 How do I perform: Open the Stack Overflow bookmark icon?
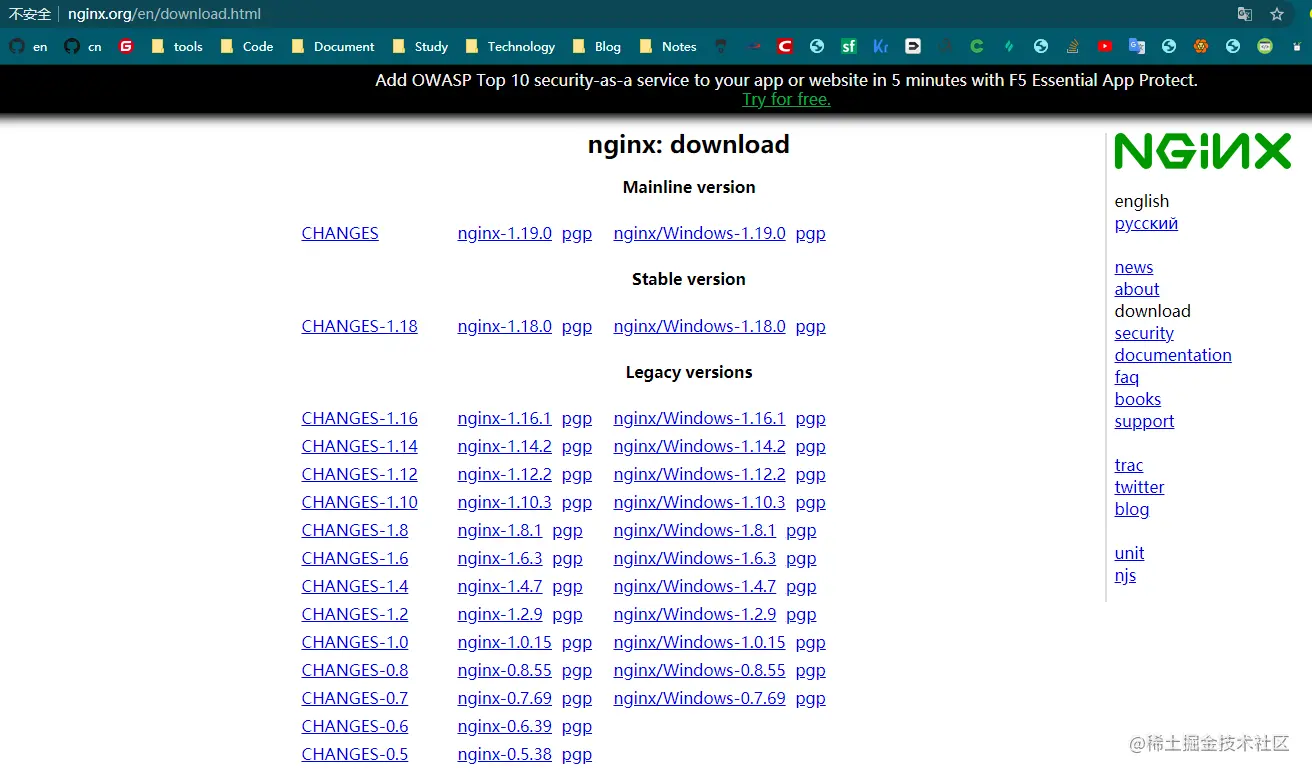(x=1073, y=46)
